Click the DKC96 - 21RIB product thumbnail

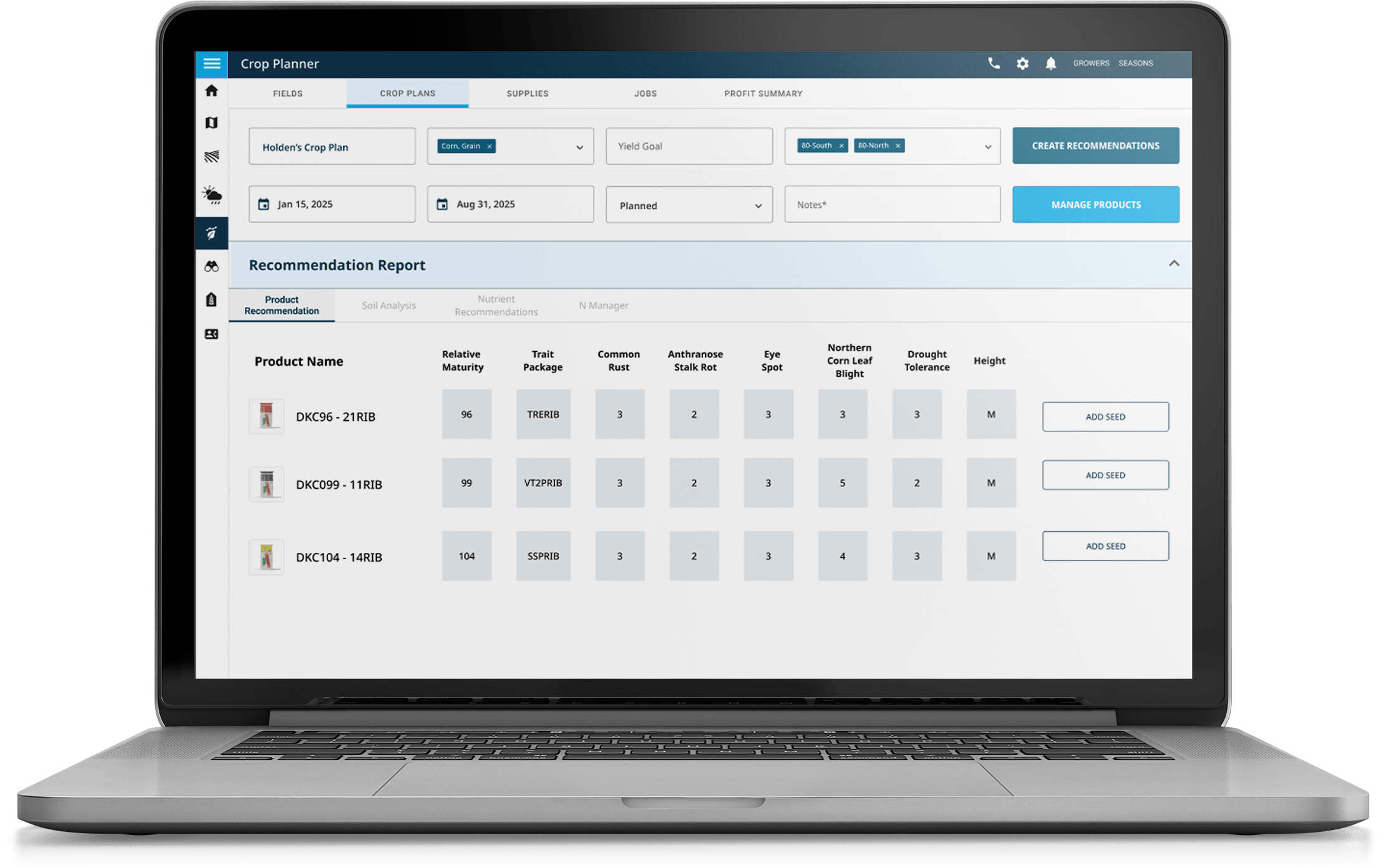267,416
